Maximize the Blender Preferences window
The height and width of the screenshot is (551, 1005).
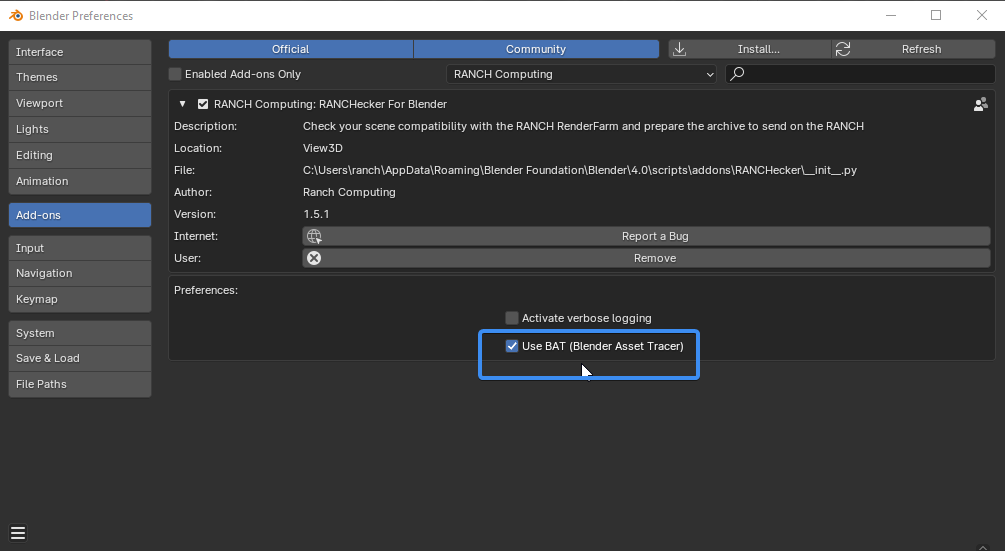(936, 15)
